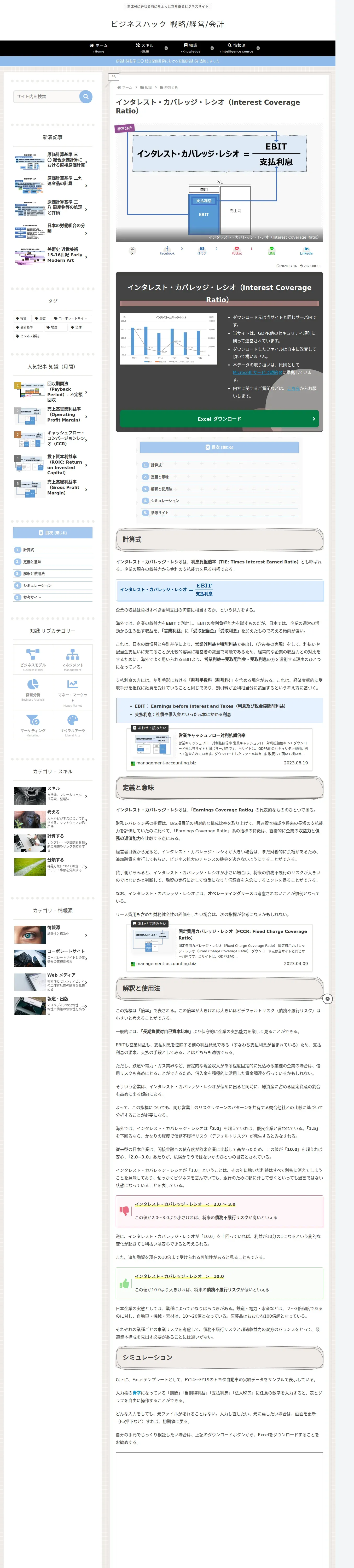
Task: Expand the 情報源 menu dropdown arrow
Action: click(258, 48)
